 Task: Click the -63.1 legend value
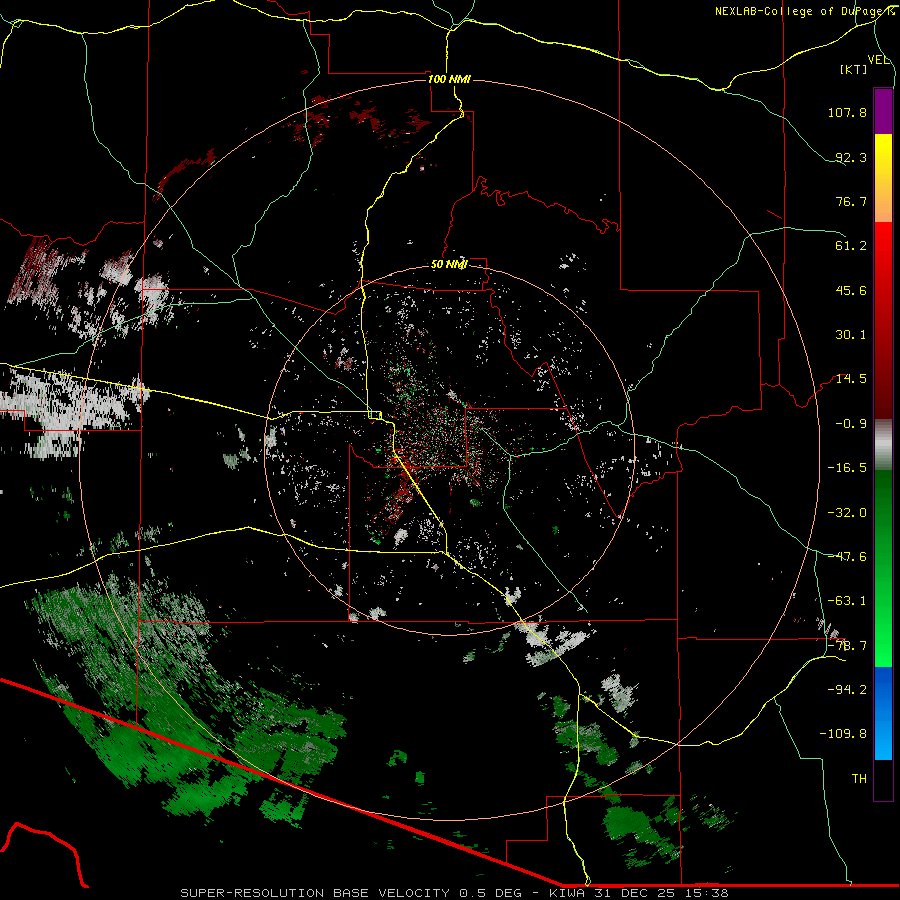click(x=847, y=601)
